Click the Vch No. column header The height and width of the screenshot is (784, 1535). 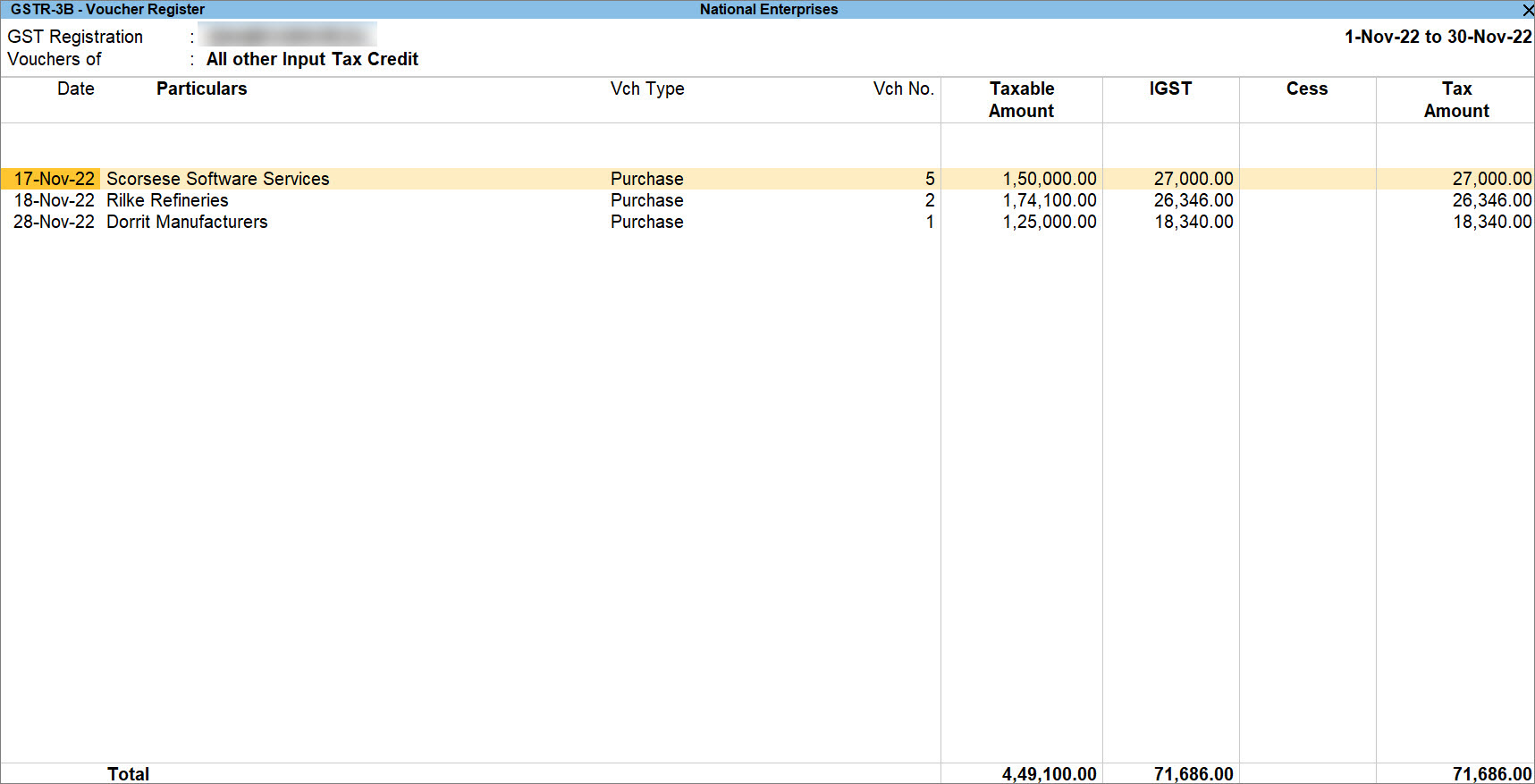click(x=904, y=89)
